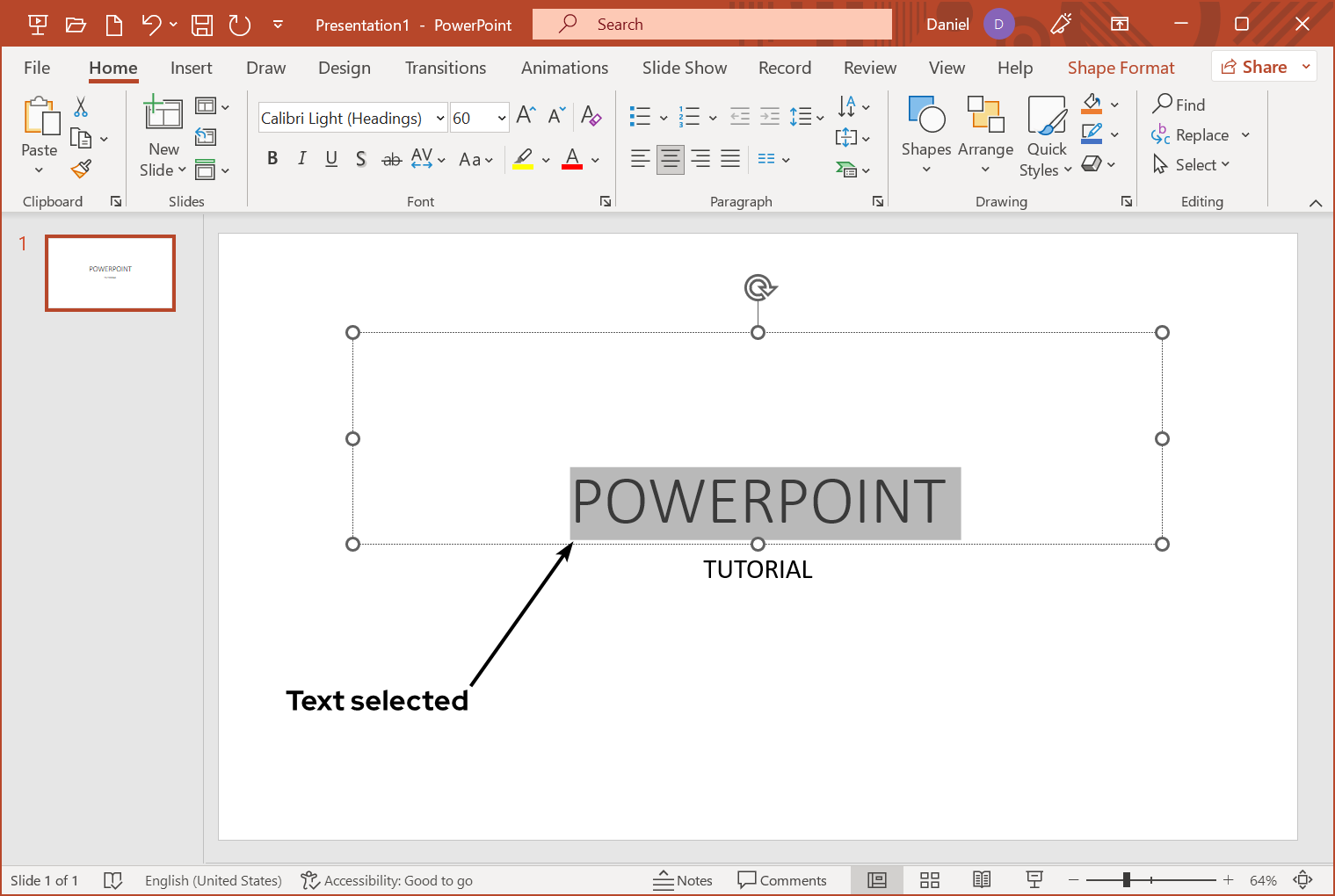1335x896 pixels.
Task: Open the Transitions ribbon tab
Action: [446, 67]
